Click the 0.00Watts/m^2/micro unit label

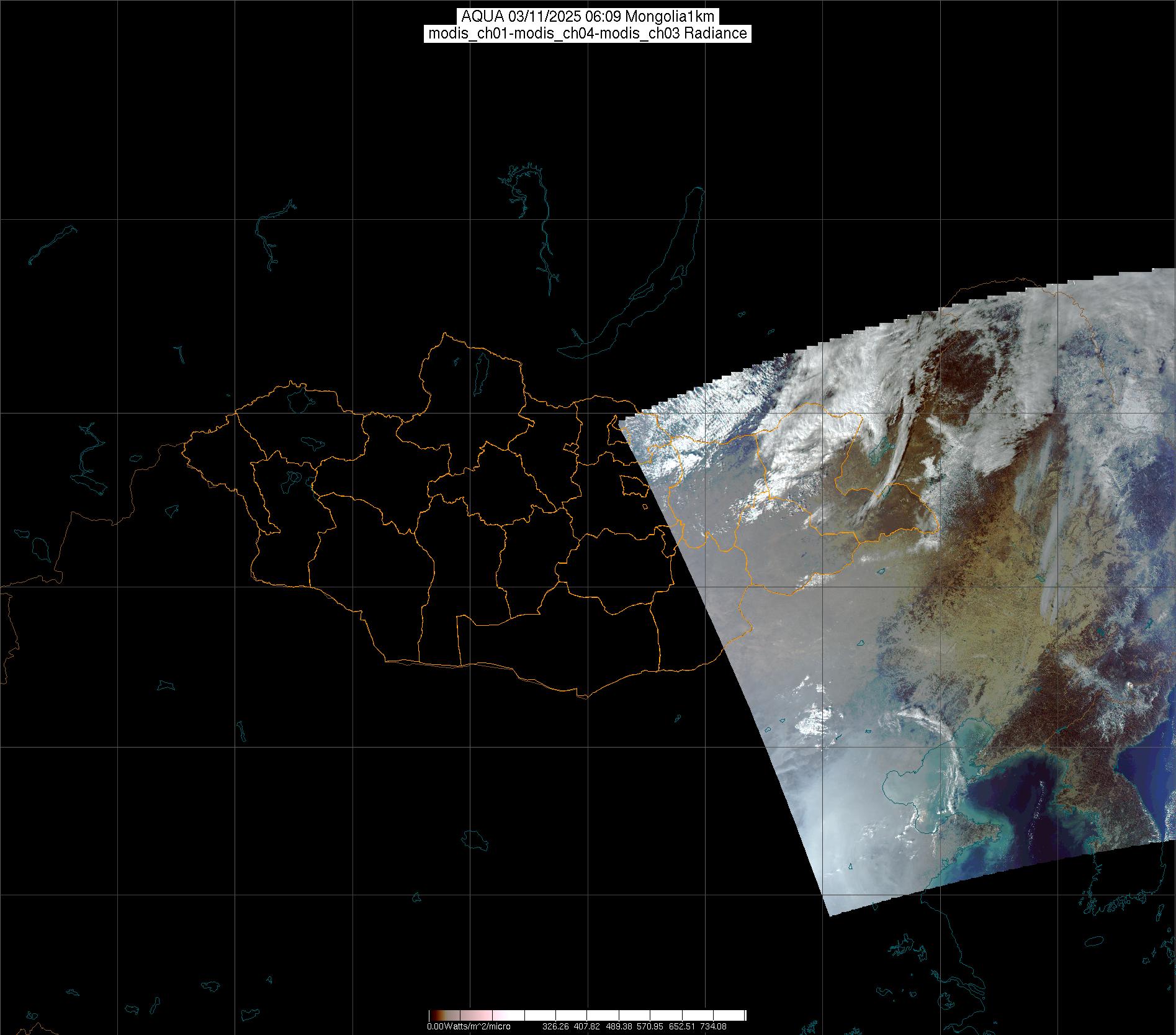click(469, 1026)
